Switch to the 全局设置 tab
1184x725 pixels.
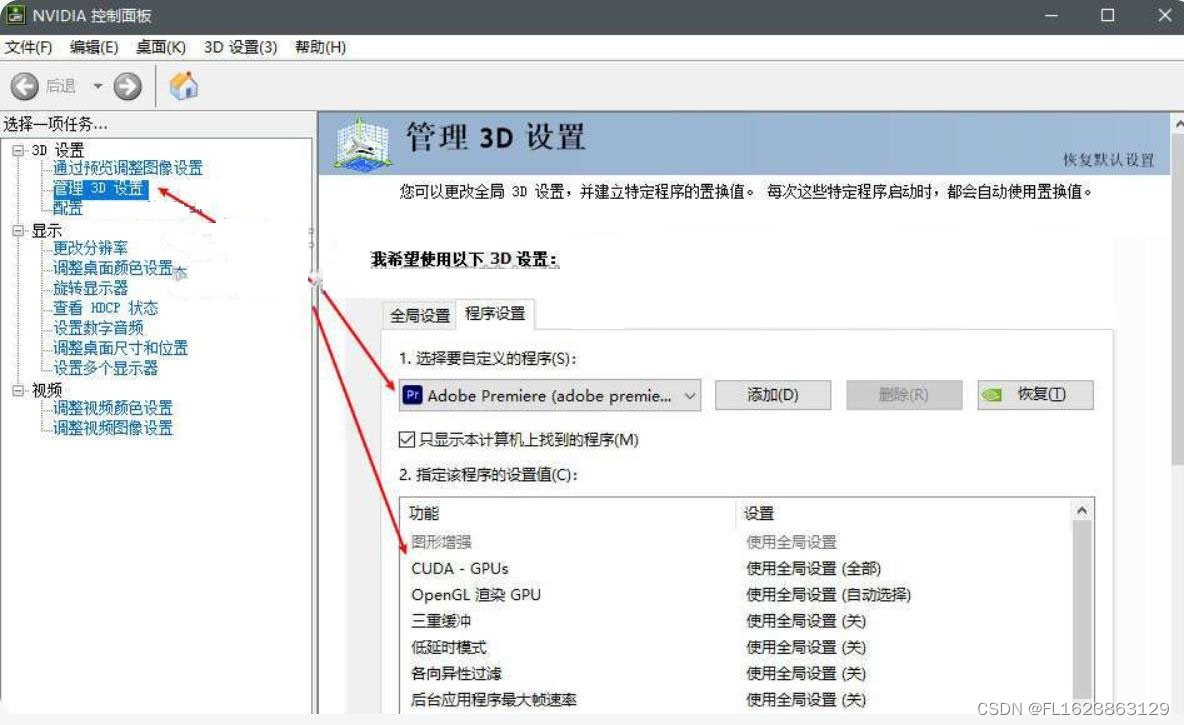pos(420,316)
